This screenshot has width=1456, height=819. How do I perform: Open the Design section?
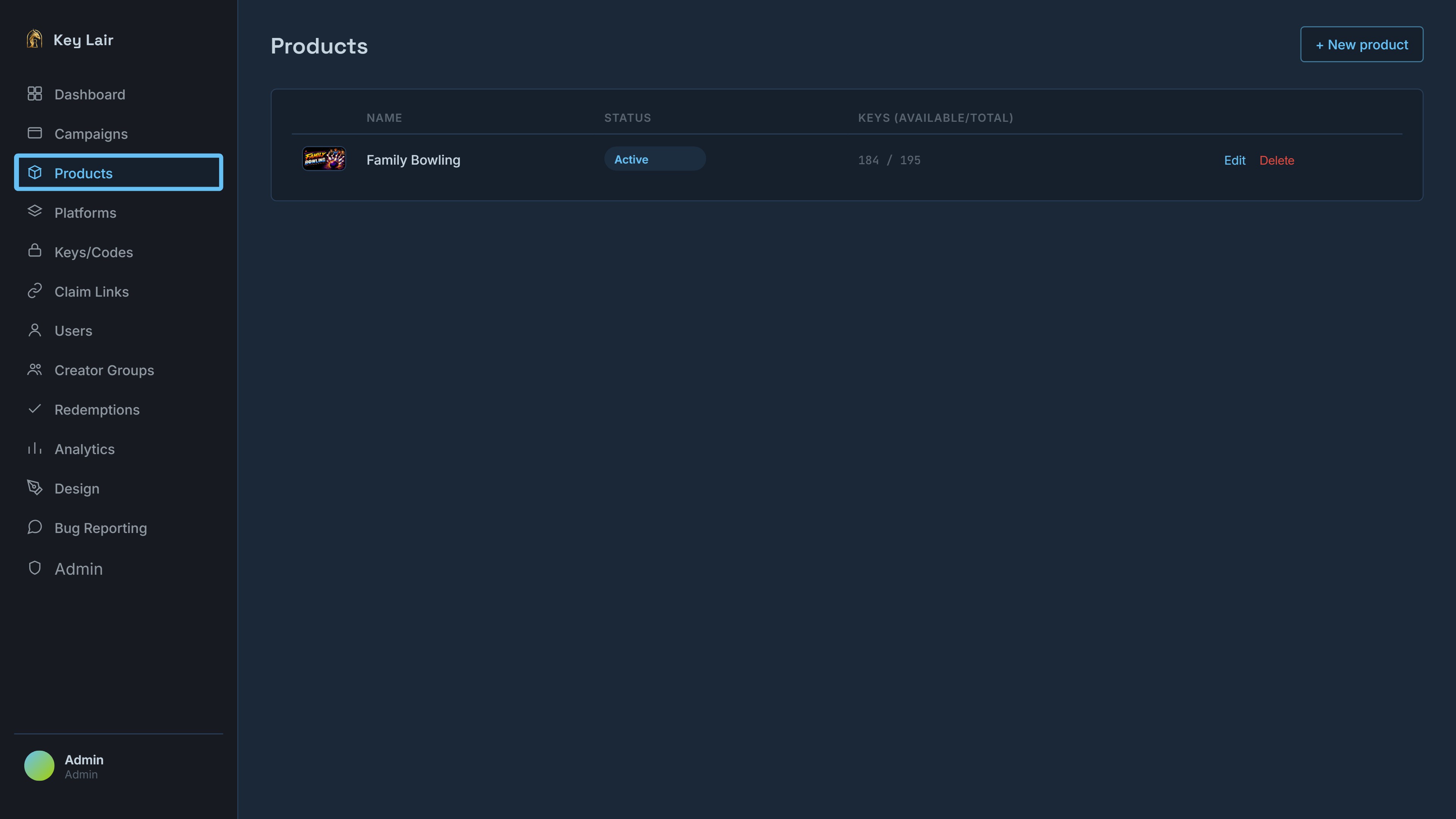(77, 489)
